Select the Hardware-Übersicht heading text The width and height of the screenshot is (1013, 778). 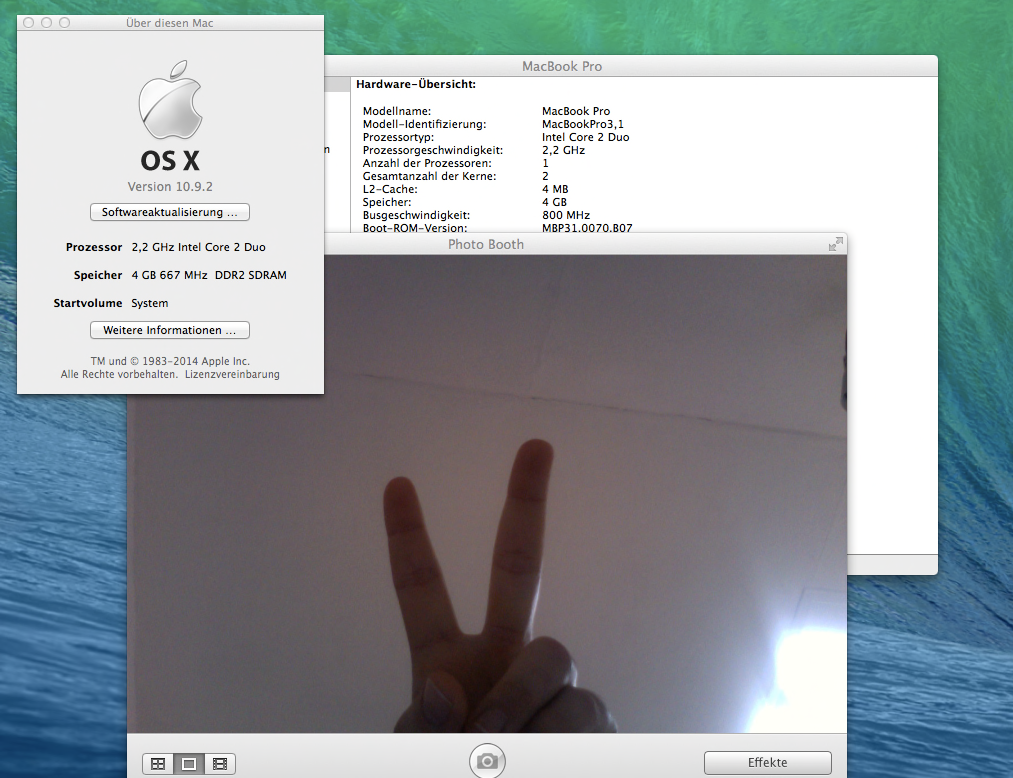pos(416,84)
